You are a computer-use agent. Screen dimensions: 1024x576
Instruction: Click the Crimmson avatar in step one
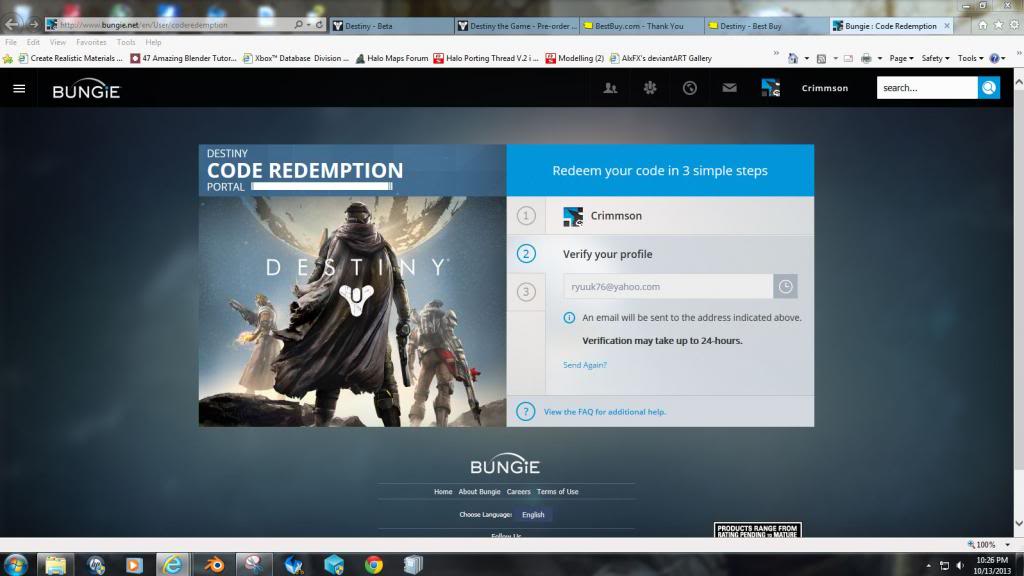[x=573, y=216]
